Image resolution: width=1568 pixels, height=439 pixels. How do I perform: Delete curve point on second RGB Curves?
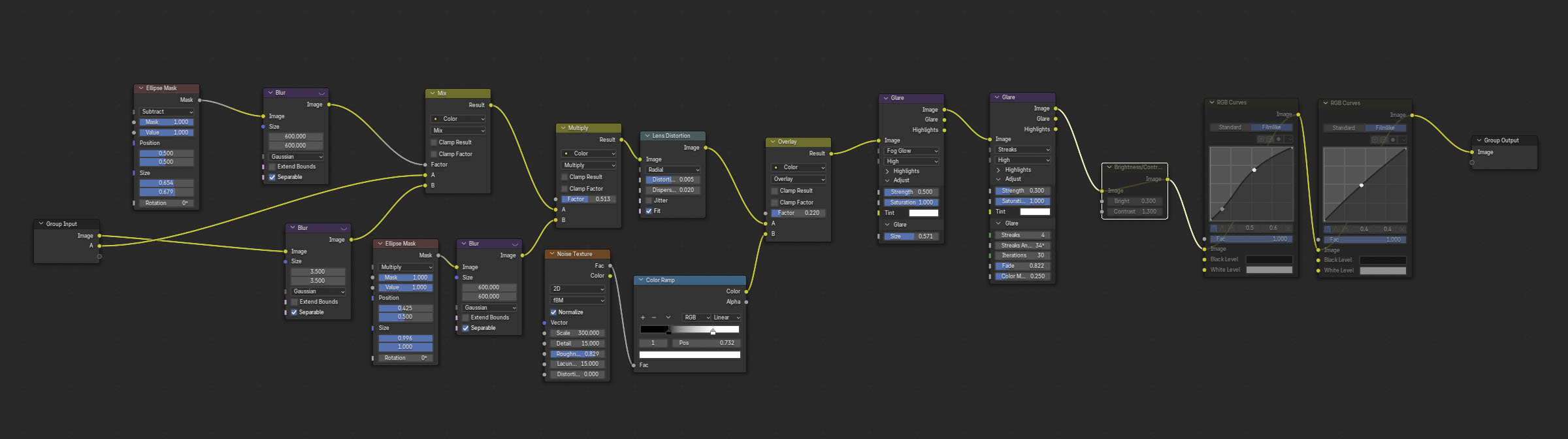click(x=1402, y=229)
